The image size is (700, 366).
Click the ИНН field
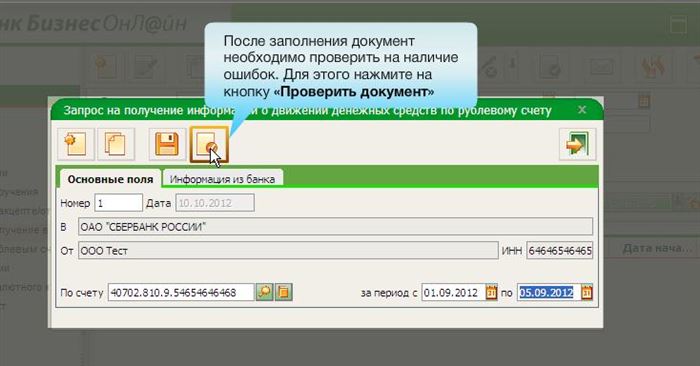pos(560,250)
